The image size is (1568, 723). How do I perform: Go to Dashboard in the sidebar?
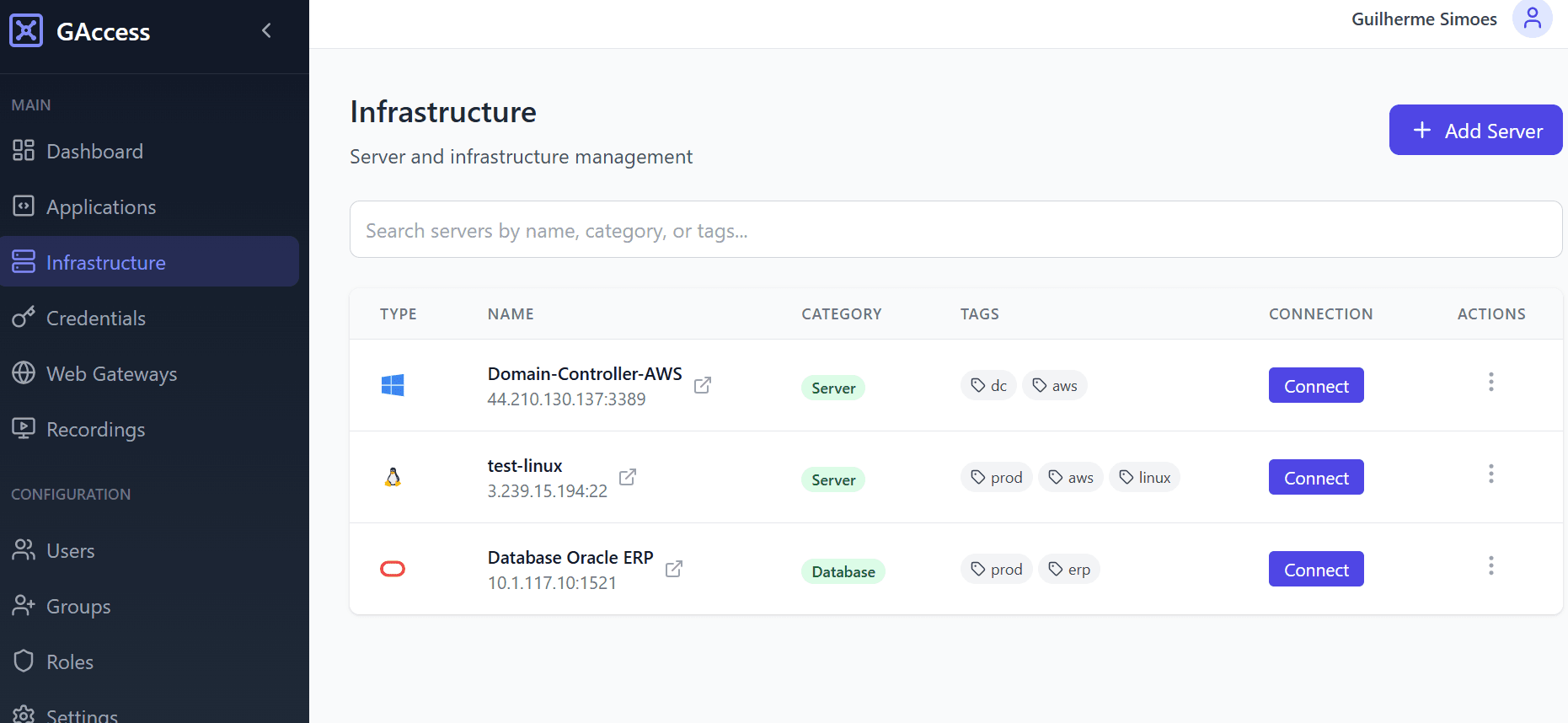coord(94,152)
